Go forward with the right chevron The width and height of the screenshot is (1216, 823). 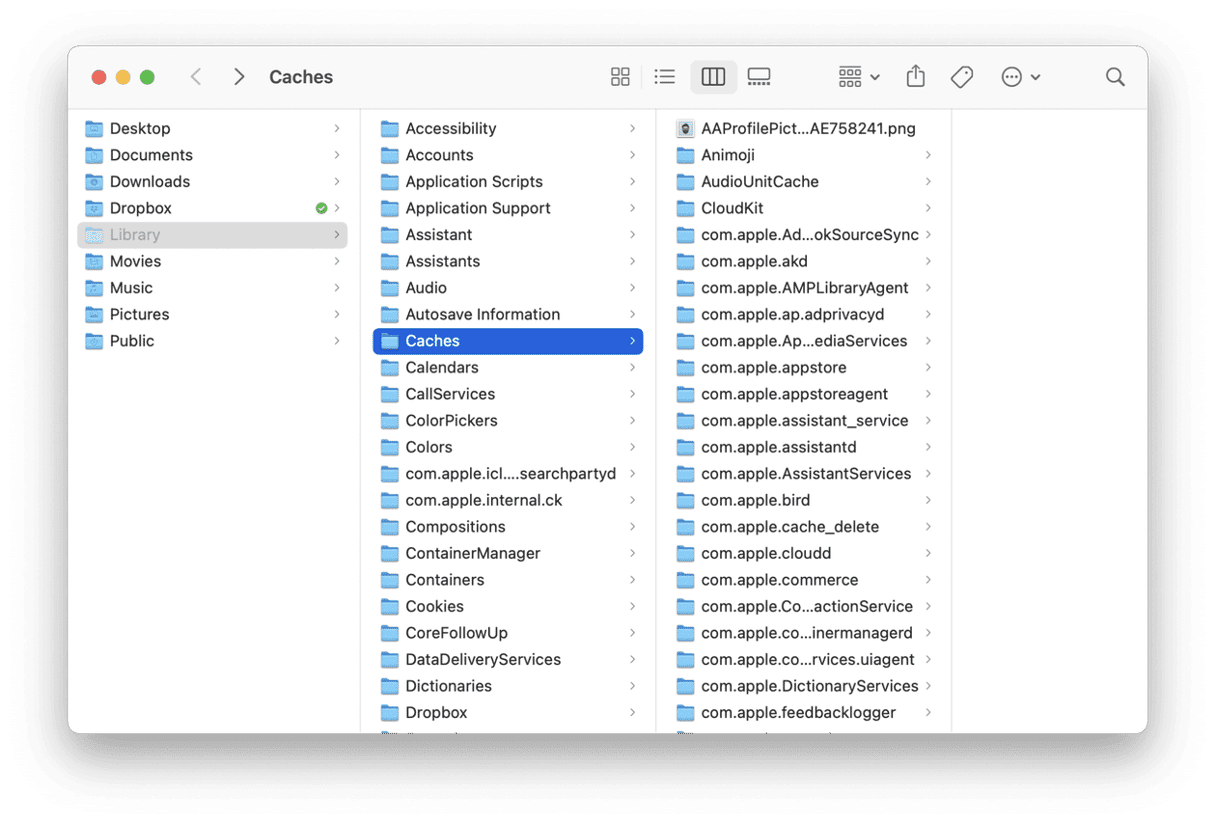[239, 77]
